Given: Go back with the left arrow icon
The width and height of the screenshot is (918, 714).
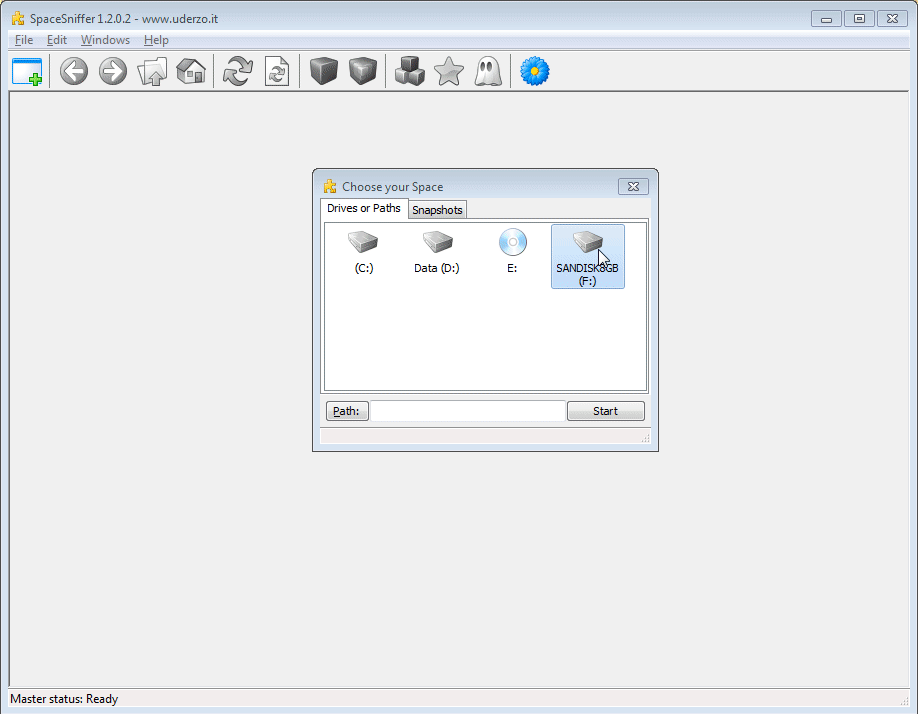Looking at the screenshot, I should [74, 72].
